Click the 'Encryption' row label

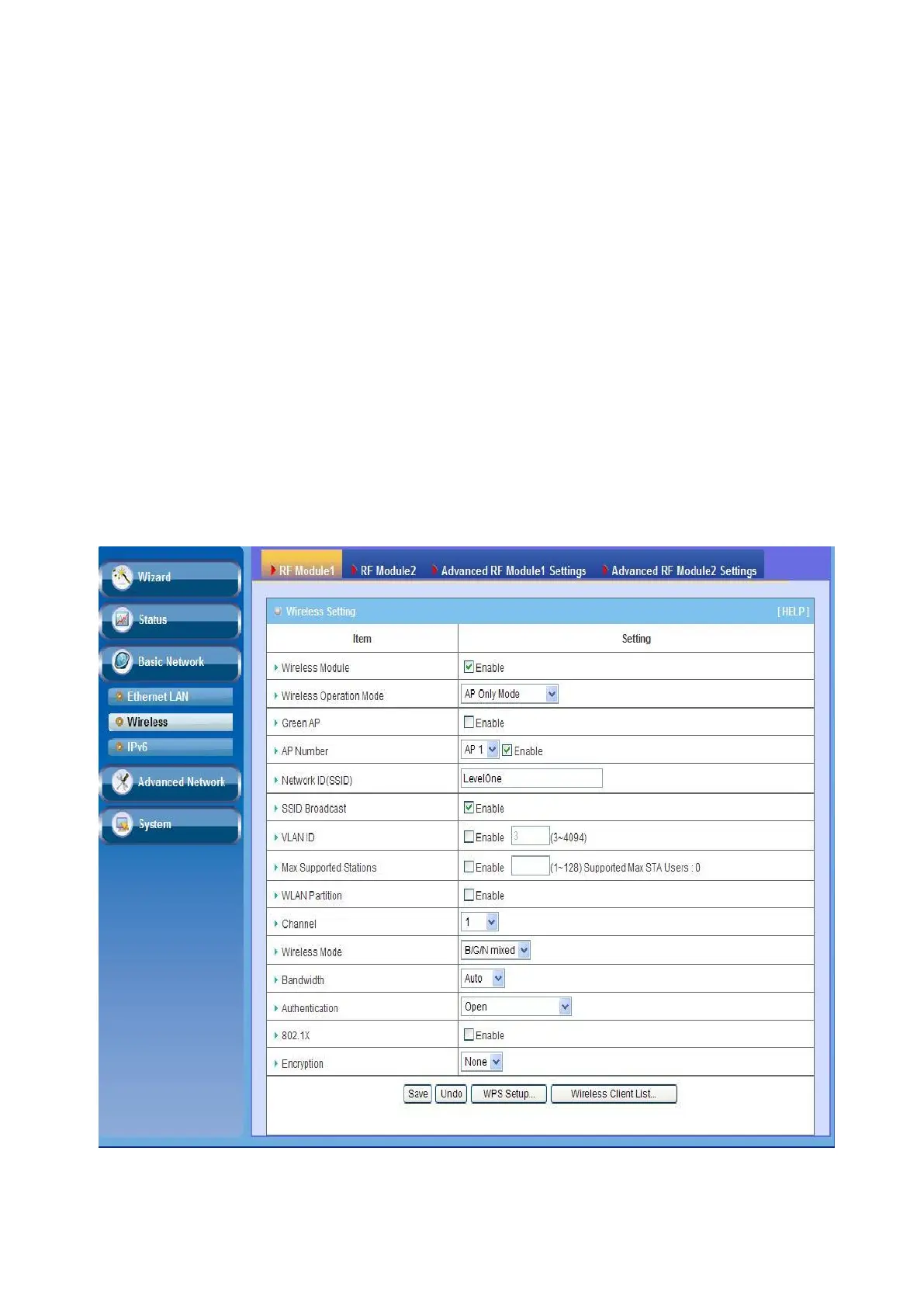pos(302,1064)
